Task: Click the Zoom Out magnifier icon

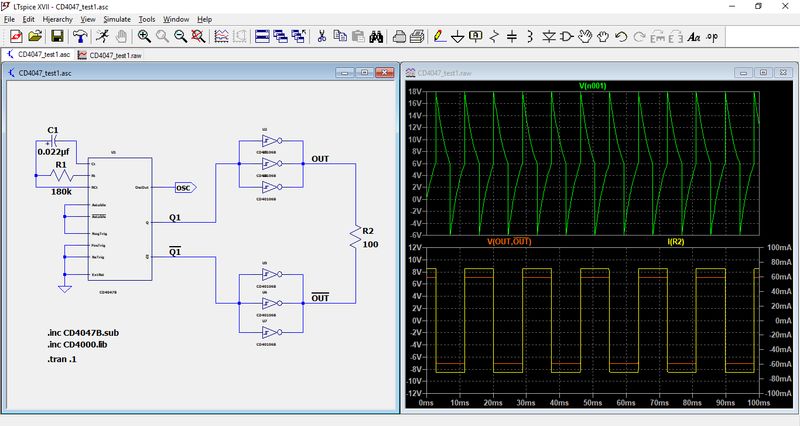Action: click(x=180, y=36)
